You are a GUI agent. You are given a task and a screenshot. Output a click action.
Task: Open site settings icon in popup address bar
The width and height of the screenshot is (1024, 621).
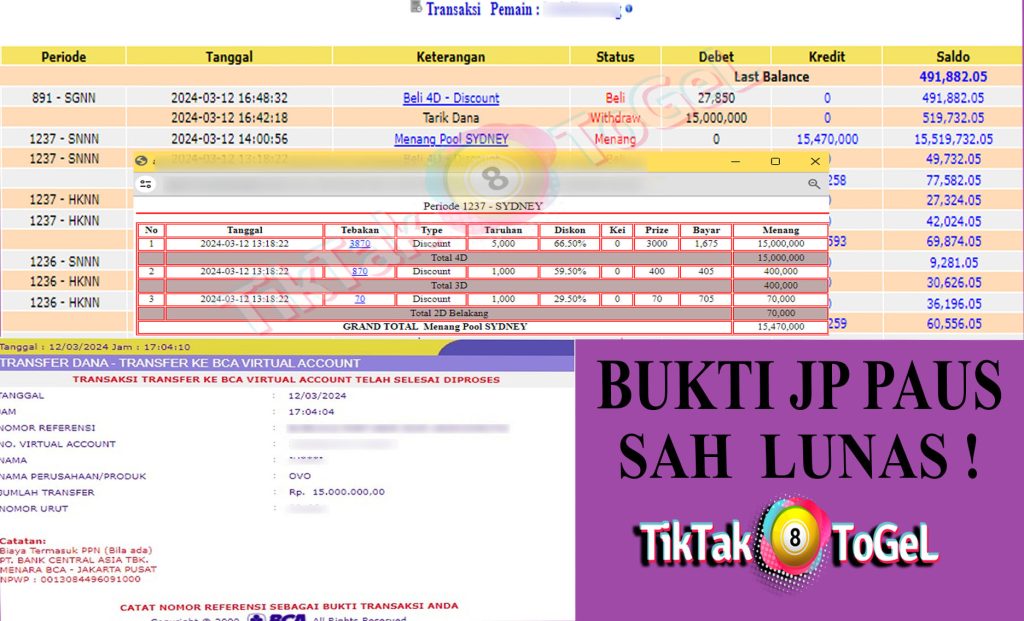point(146,184)
